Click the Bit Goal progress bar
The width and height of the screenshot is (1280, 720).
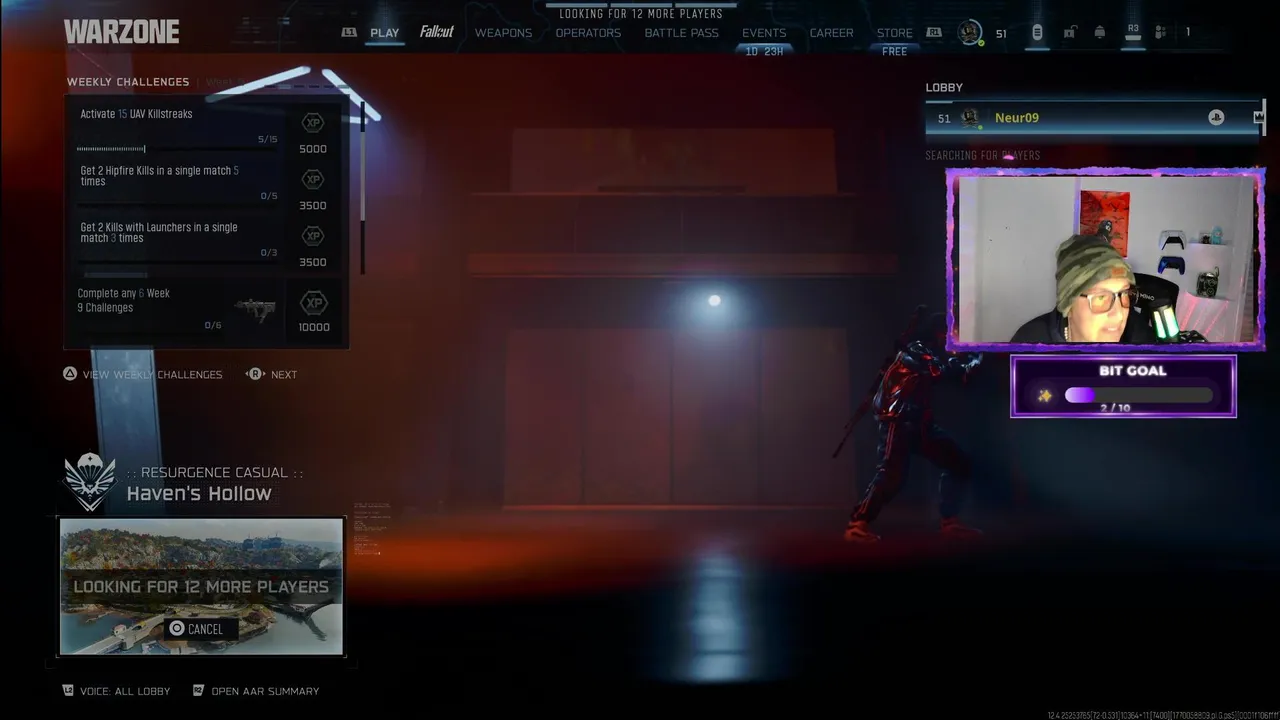[1139, 396]
